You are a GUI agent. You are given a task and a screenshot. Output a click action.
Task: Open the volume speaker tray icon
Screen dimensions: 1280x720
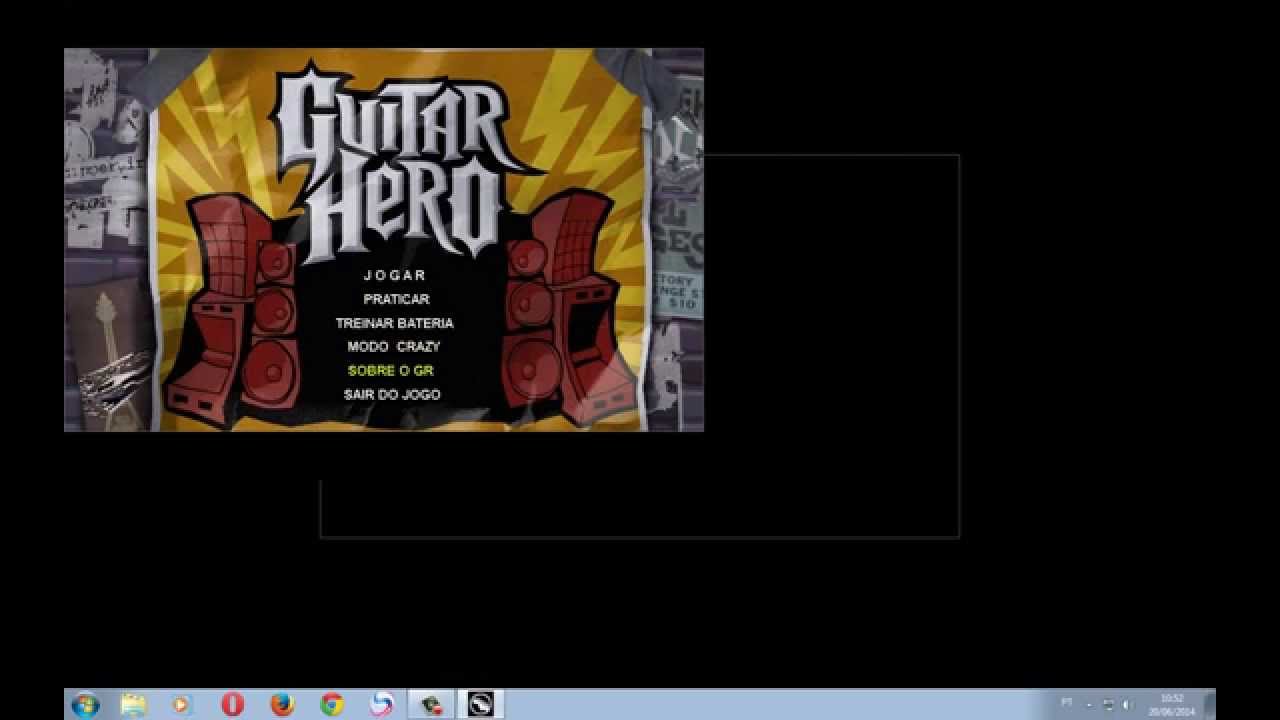tap(1127, 705)
